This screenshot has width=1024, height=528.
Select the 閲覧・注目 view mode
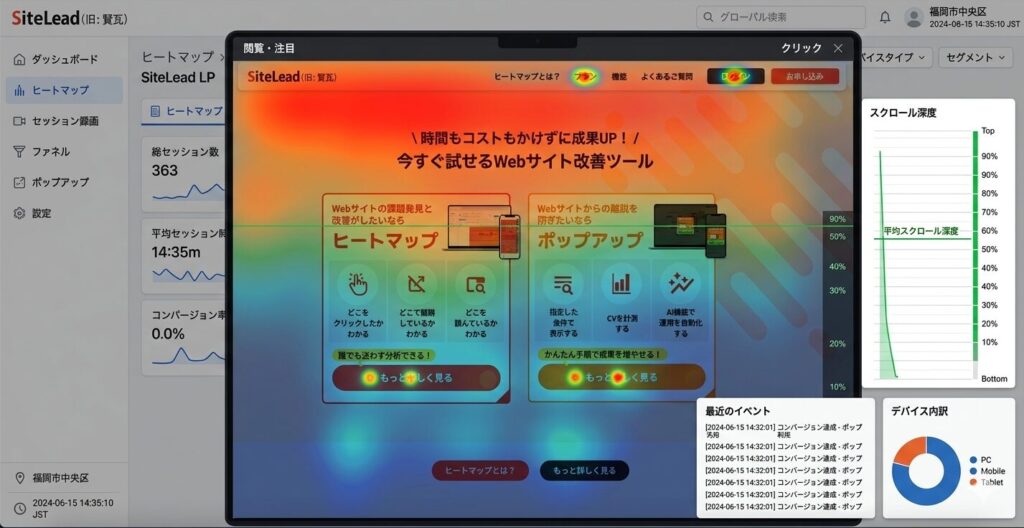click(x=269, y=48)
